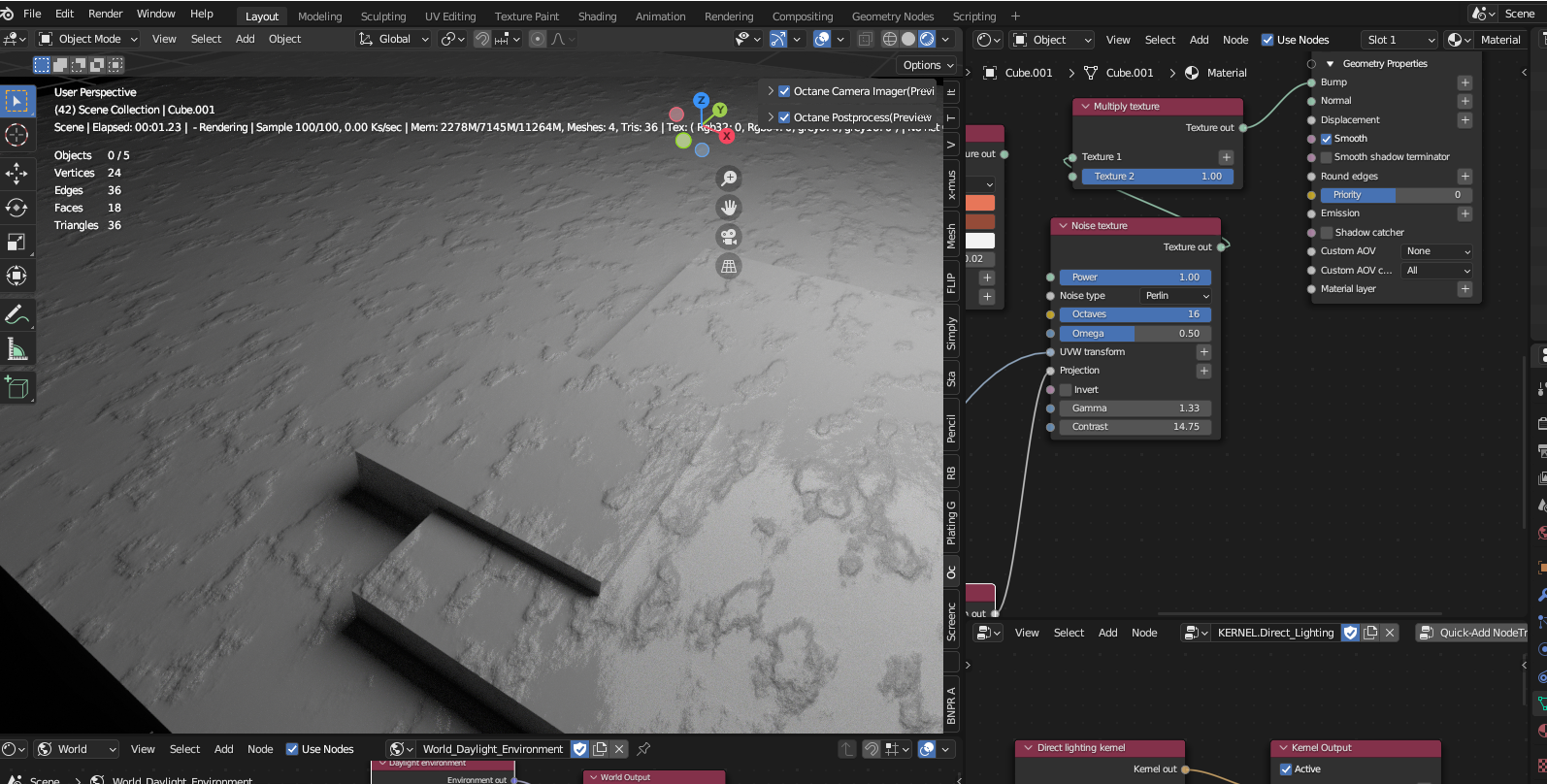Activate the Add Cube tool

(17, 387)
